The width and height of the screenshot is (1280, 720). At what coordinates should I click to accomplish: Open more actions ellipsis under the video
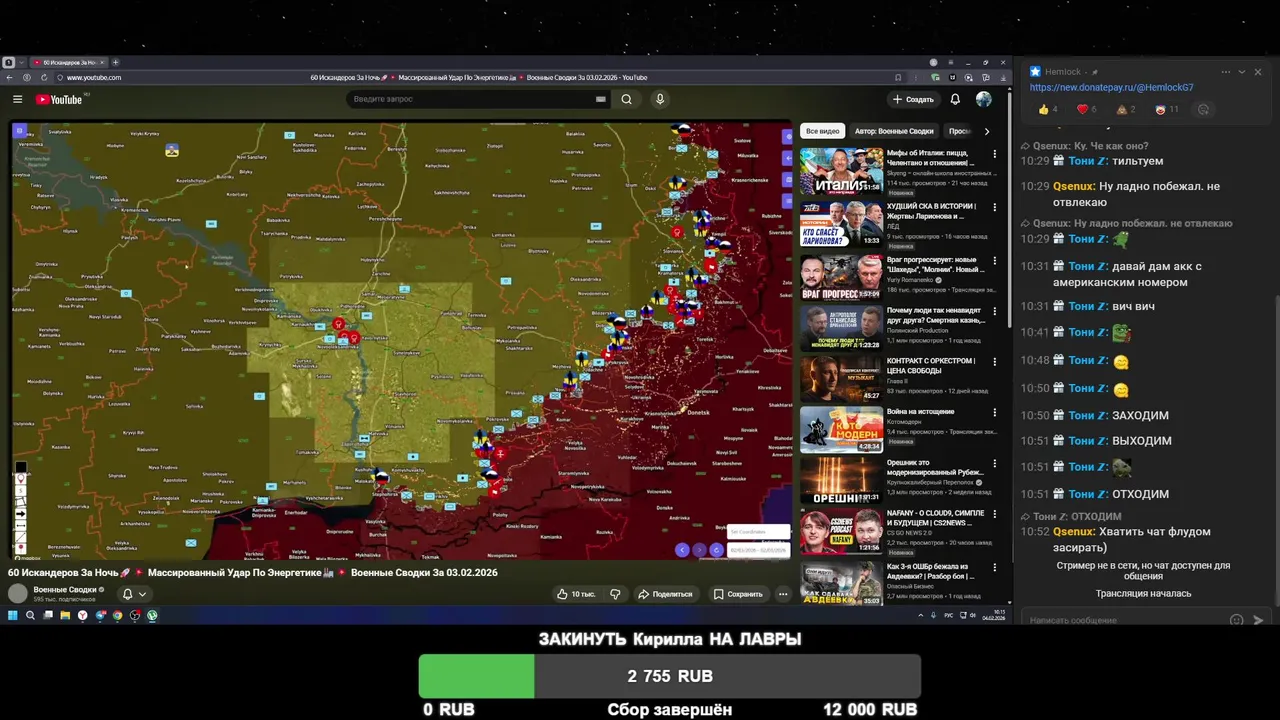coord(783,594)
